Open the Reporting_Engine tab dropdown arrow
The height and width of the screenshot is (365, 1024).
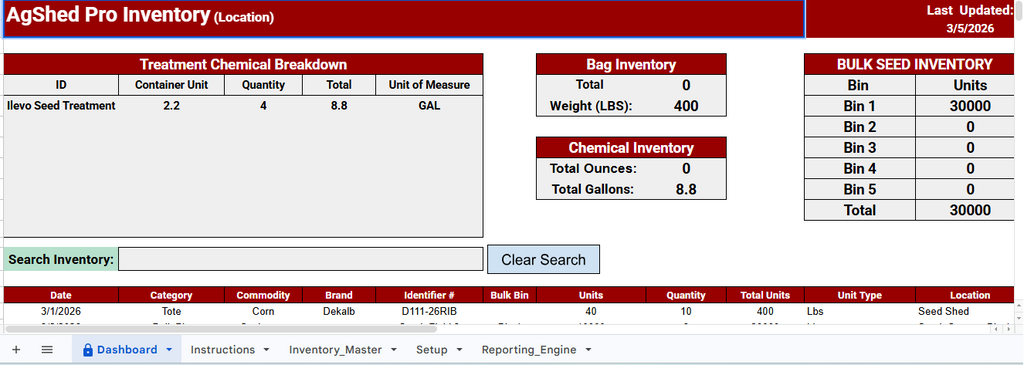click(588, 350)
